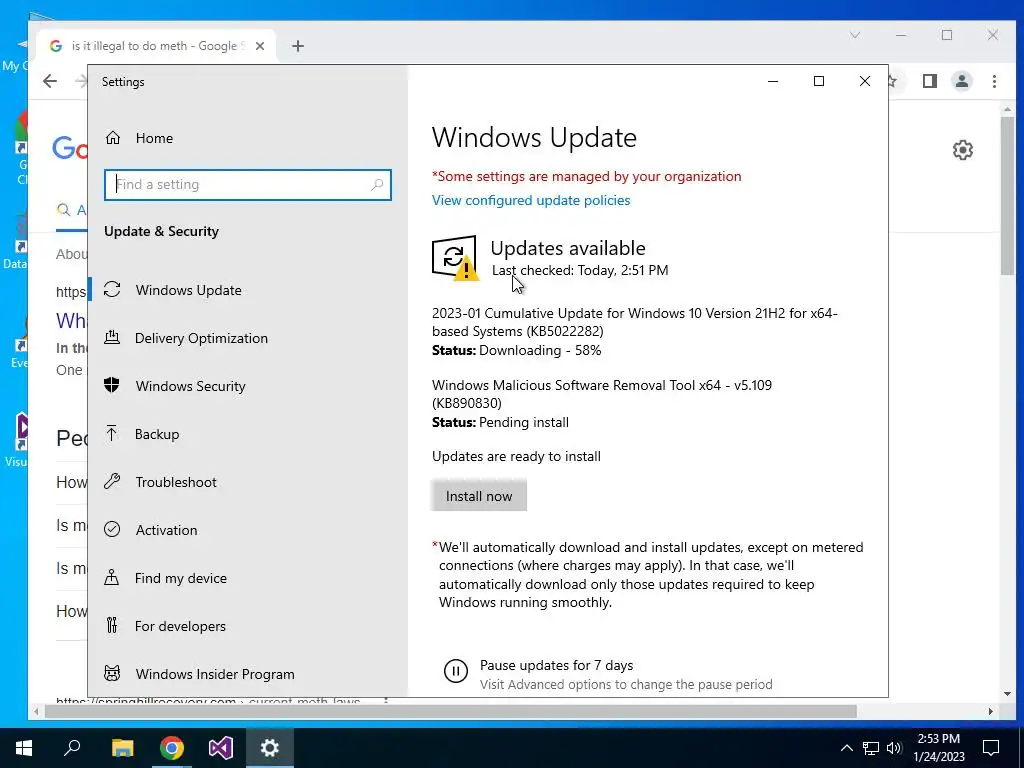Click the pause circle icon
The height and width of the screenshot is (768, 1024).
pos(456,671)
